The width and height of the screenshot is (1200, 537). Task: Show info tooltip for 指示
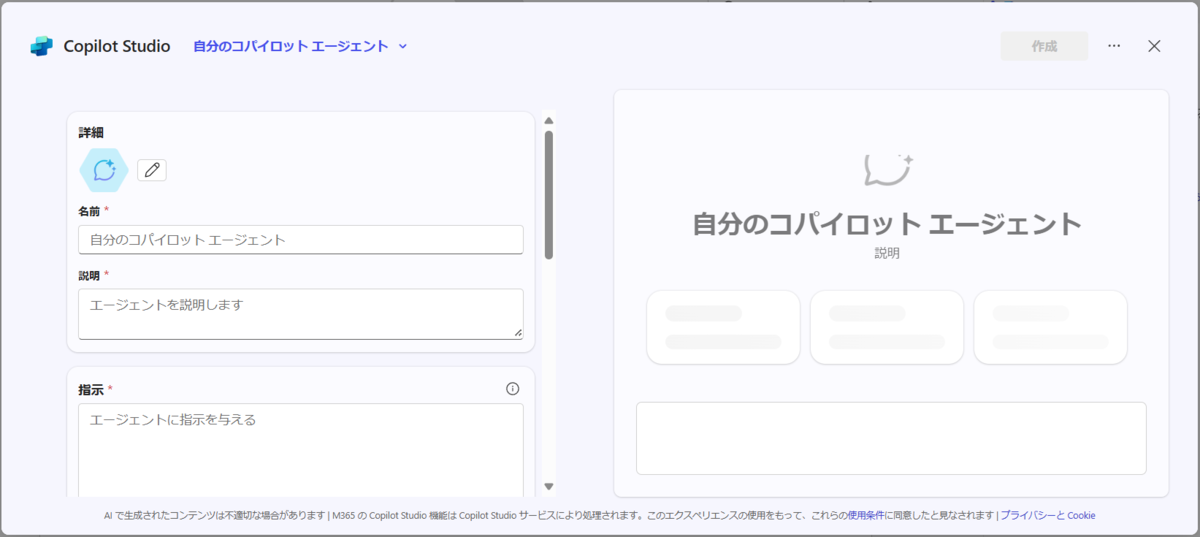(x=513, y=389)
